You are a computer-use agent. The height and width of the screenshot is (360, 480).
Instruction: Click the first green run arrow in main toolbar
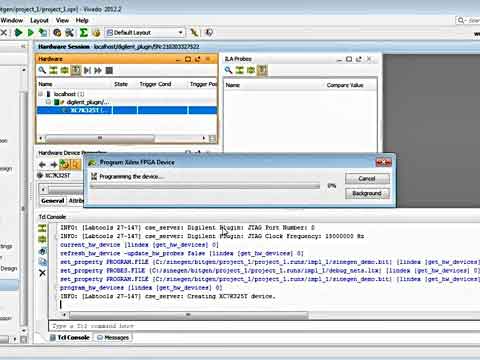[19, 33]
